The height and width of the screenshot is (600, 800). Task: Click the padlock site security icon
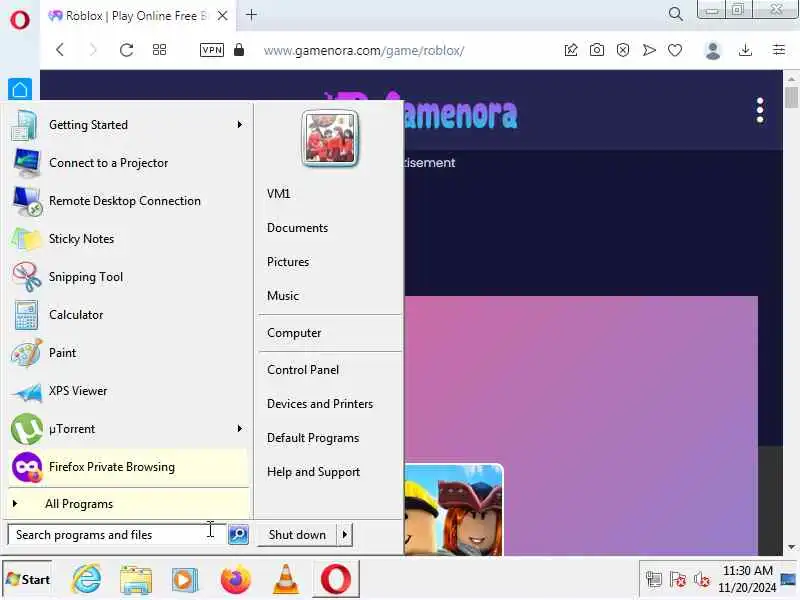(x=239, y=50)
